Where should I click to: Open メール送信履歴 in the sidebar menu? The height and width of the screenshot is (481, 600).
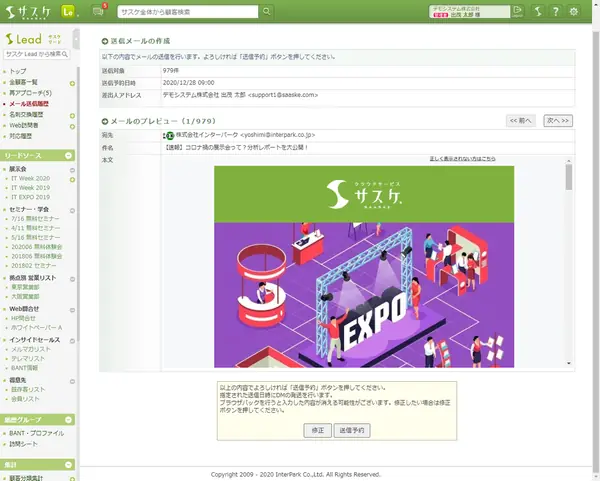[32, 103]
